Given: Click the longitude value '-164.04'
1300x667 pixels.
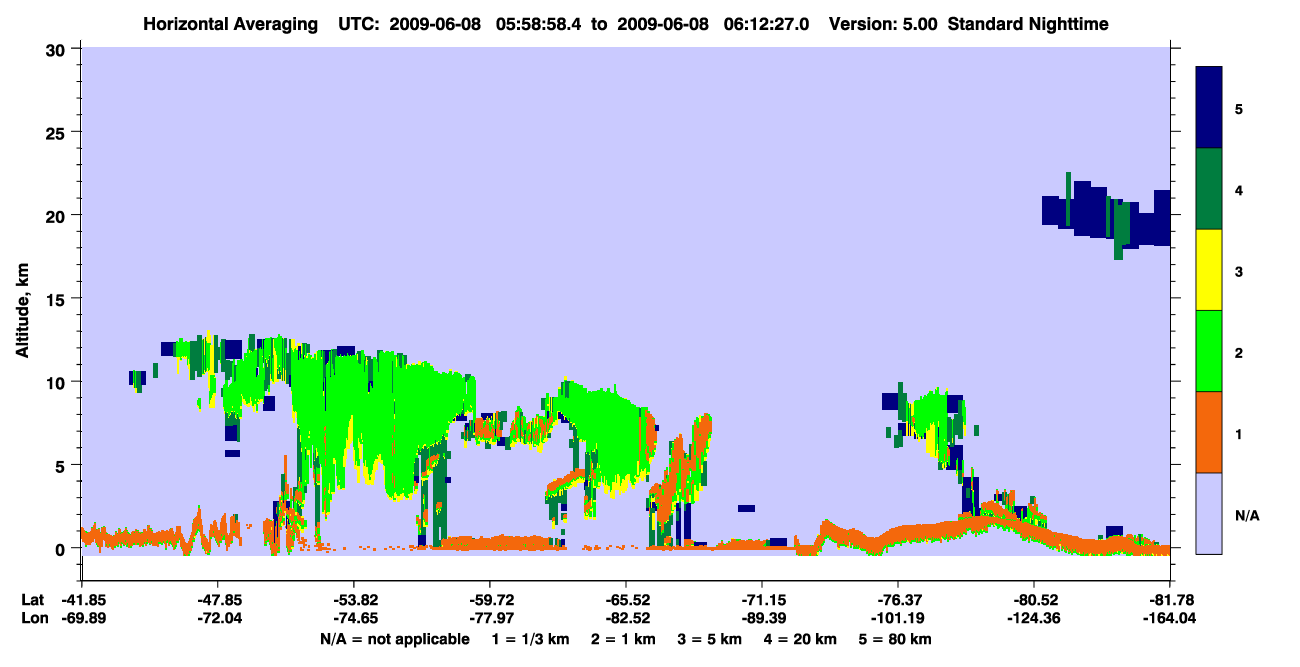Looking at the screenshot, I should (1170, 618).
